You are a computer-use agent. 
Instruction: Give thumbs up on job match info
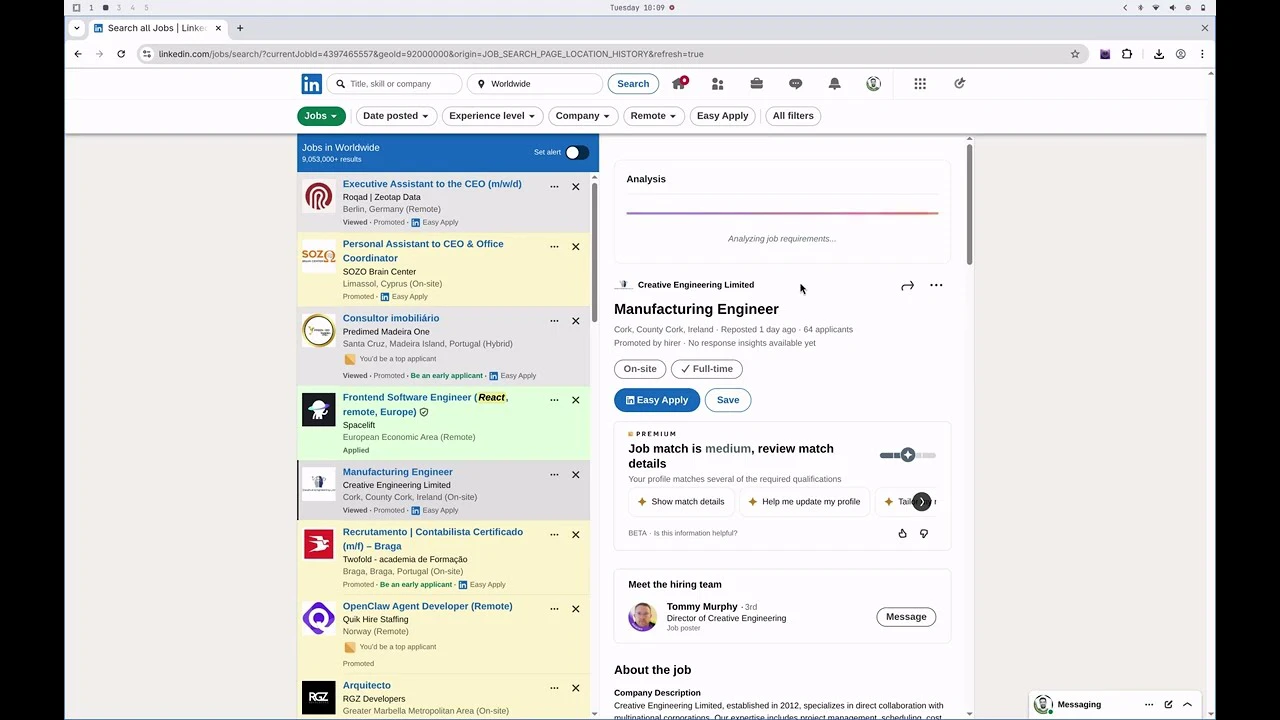902,533
